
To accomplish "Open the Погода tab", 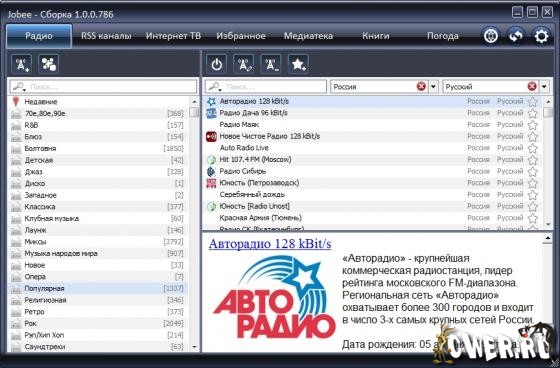I will pyautogui.click(x=443, y=36).
